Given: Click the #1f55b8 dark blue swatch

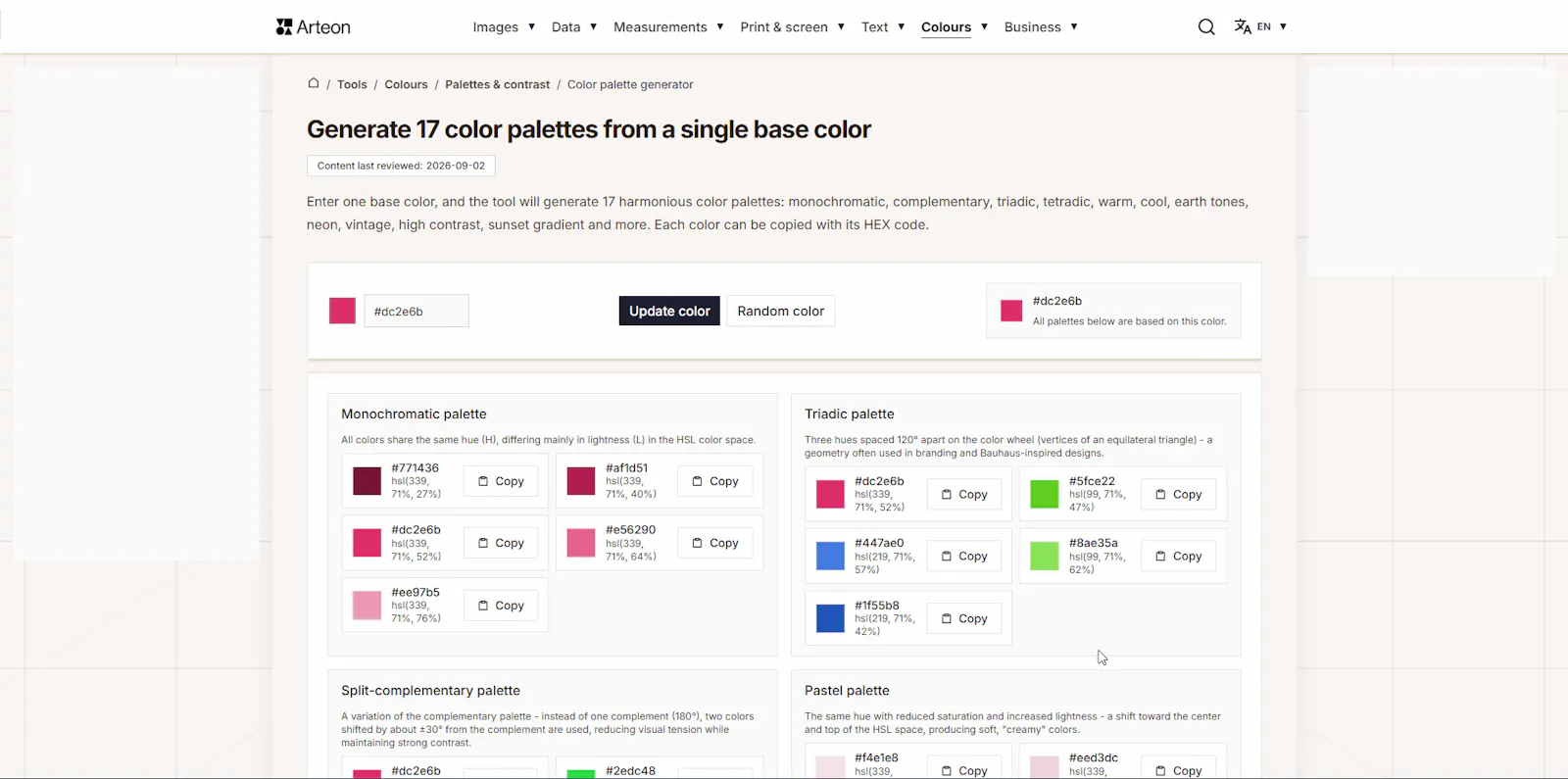Looking at the screenshot, I should pos(830,618).
